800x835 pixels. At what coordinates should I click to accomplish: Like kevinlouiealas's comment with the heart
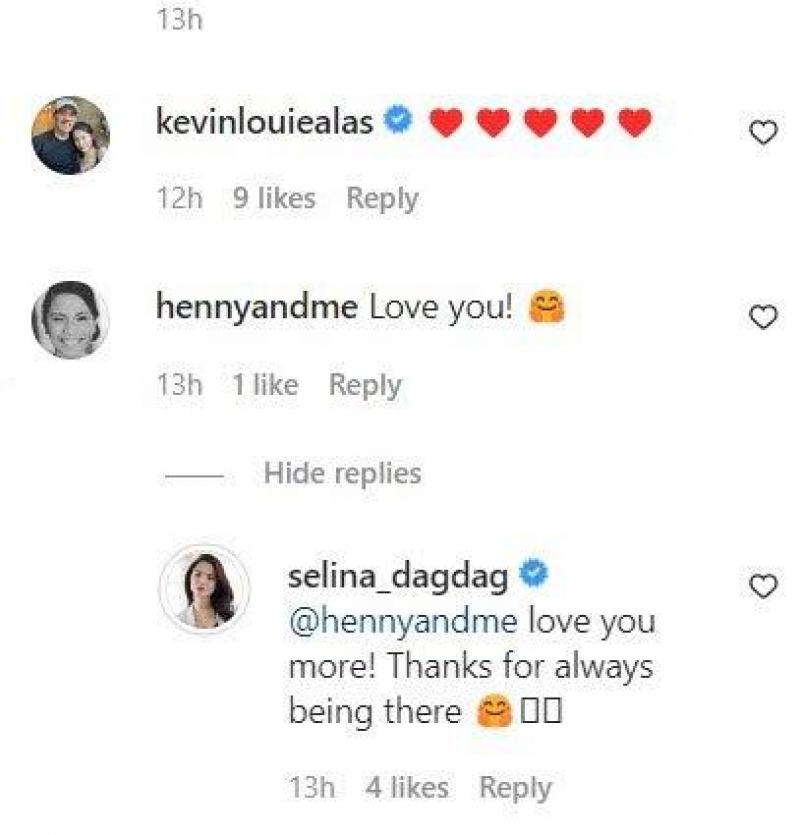click(763, 132)
